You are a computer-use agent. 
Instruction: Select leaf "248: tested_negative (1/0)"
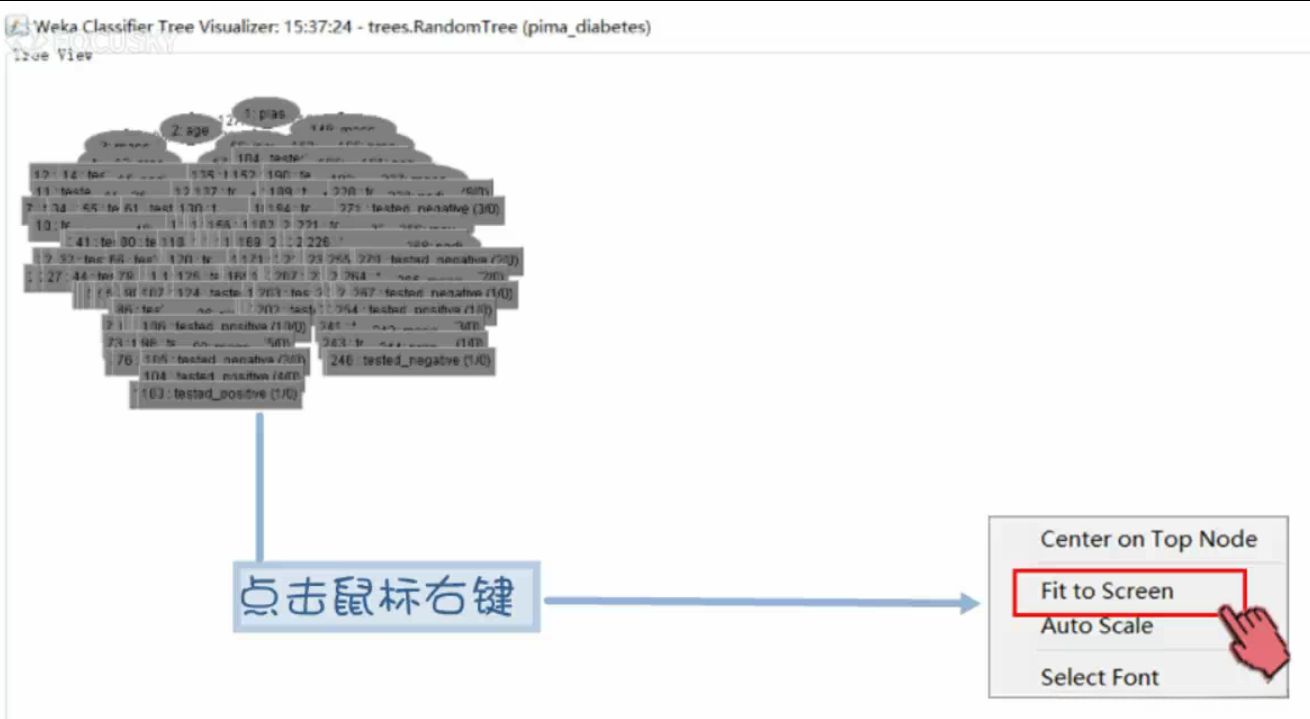click(x=410, y=360)
